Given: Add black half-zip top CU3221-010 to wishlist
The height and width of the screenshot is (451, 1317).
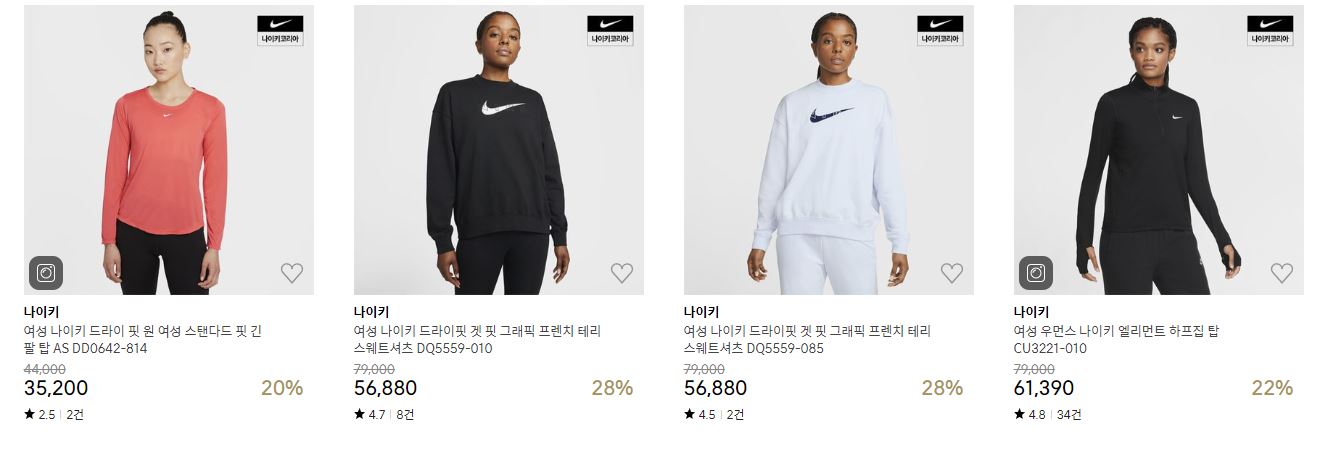Looking at the screenshot, I should (1282, 273).
